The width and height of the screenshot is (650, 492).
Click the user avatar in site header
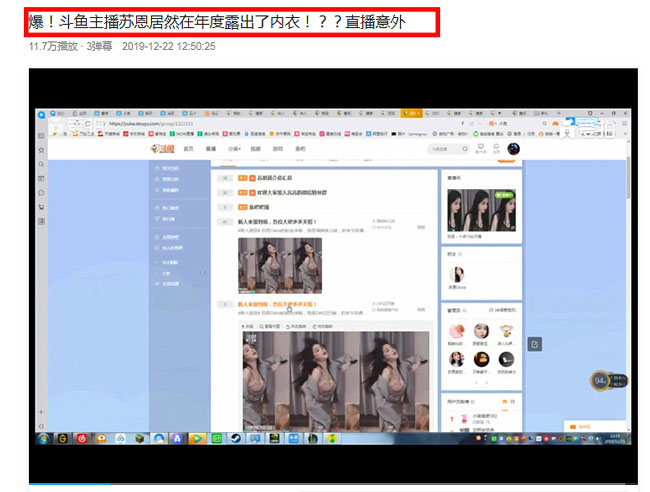pyautogui.click(x=513, y=149)
